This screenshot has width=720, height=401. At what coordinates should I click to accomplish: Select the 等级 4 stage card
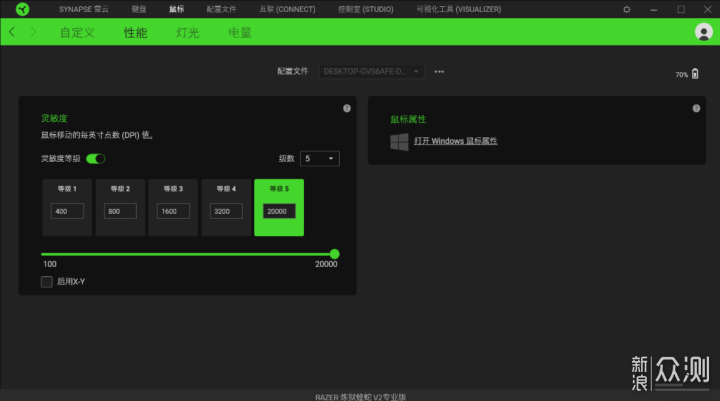click(226, 208)
